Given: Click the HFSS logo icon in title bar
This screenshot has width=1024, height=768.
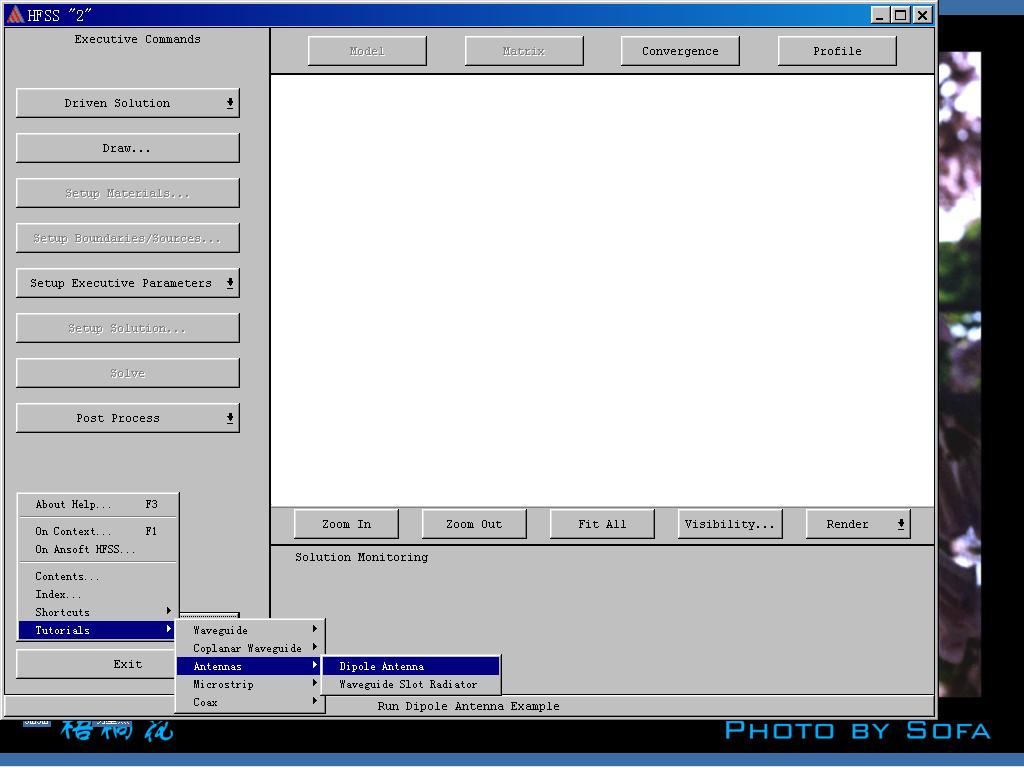Looking at the screenshot, I should 15,14.
